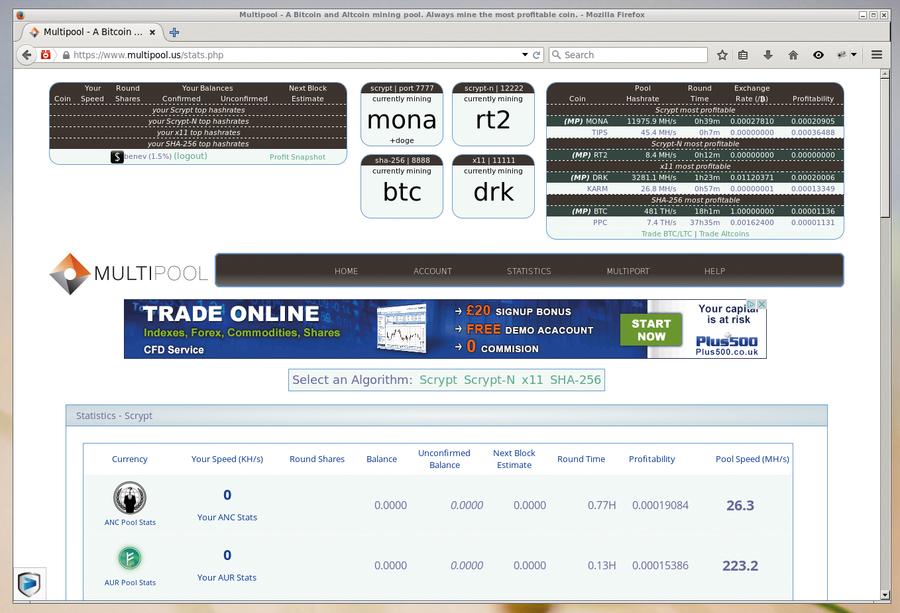Click the red site identity icon in address bar
900x613 pixels.
[x=45, y=55]
